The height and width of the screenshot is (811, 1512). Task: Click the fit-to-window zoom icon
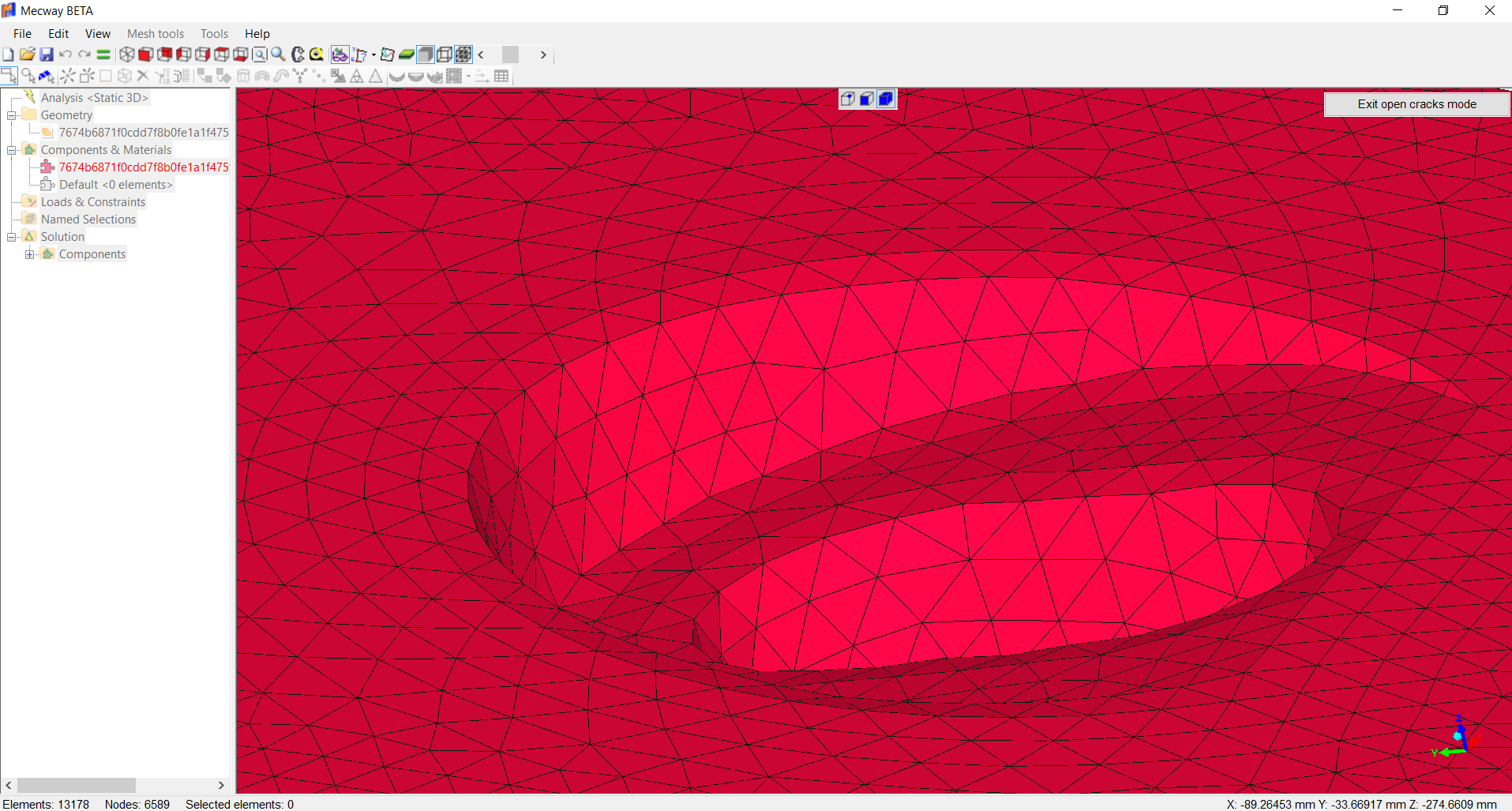pos(259,54)
